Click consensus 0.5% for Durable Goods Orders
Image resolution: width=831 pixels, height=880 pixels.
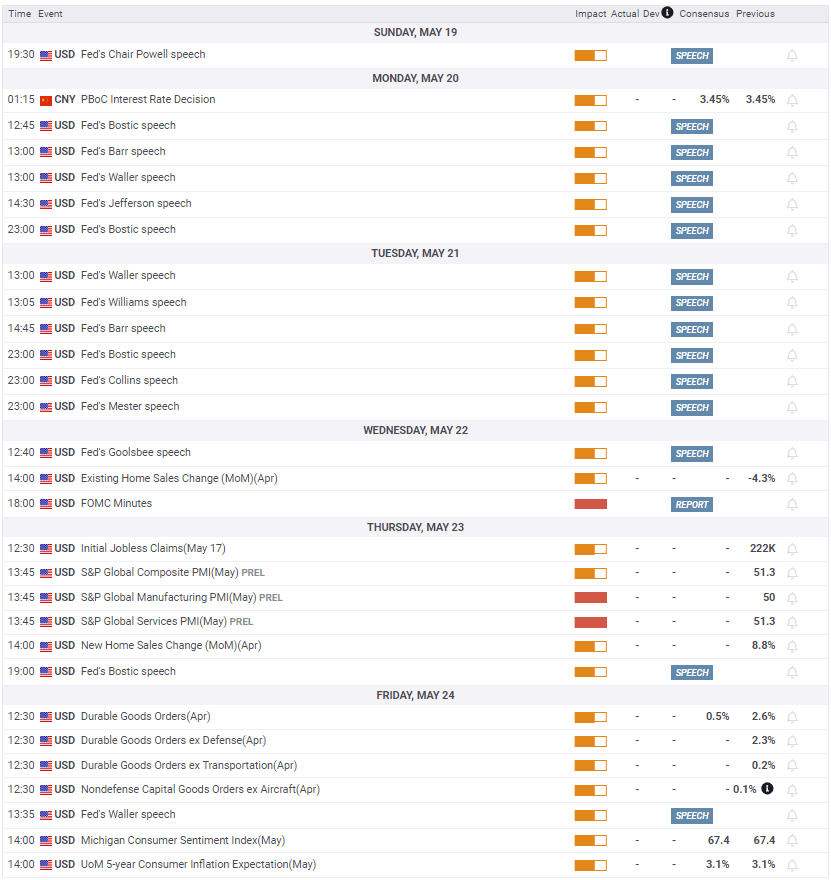click(x=718, y=717)
